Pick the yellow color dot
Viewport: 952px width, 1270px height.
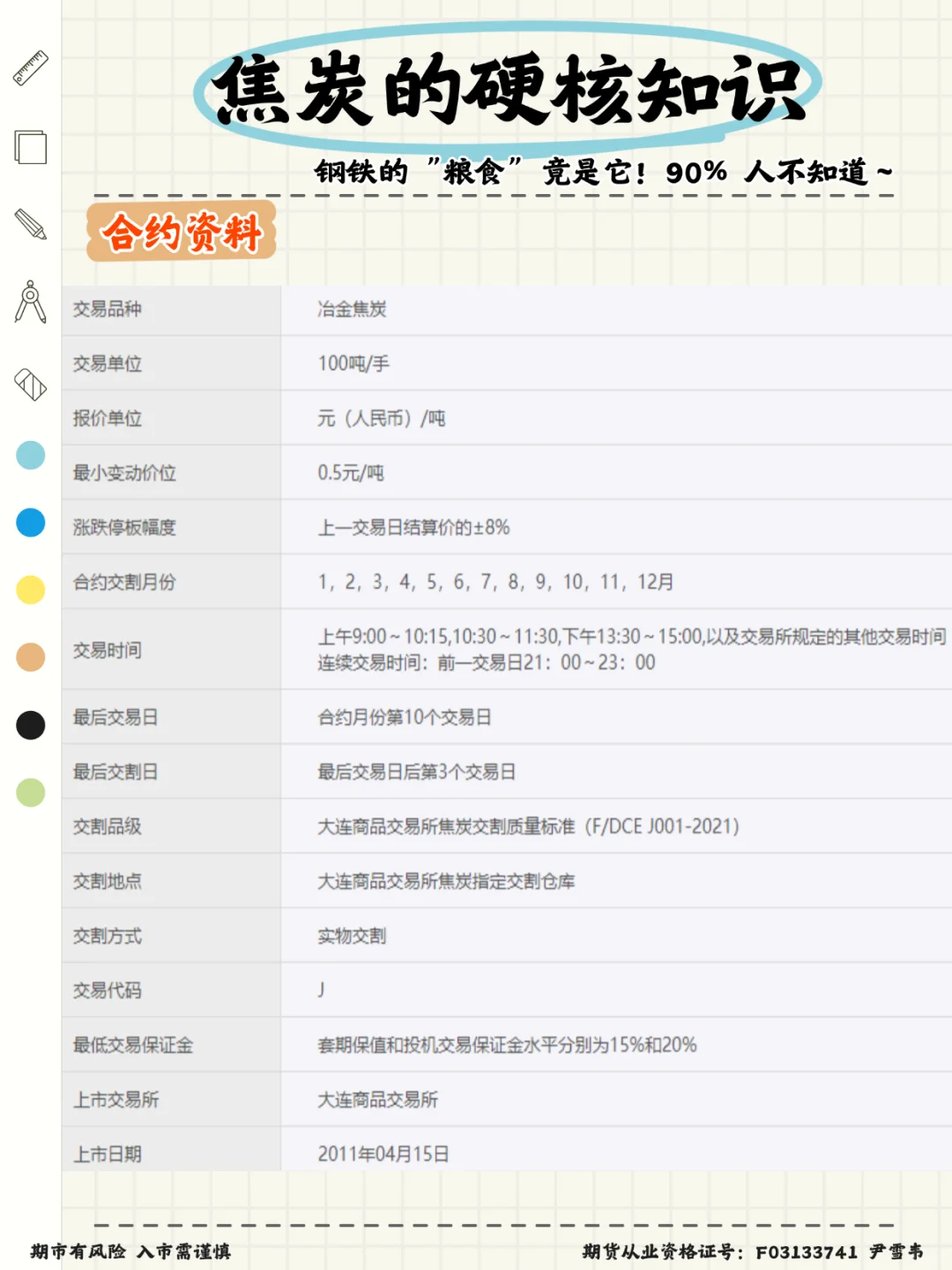(x=31, y=589)
